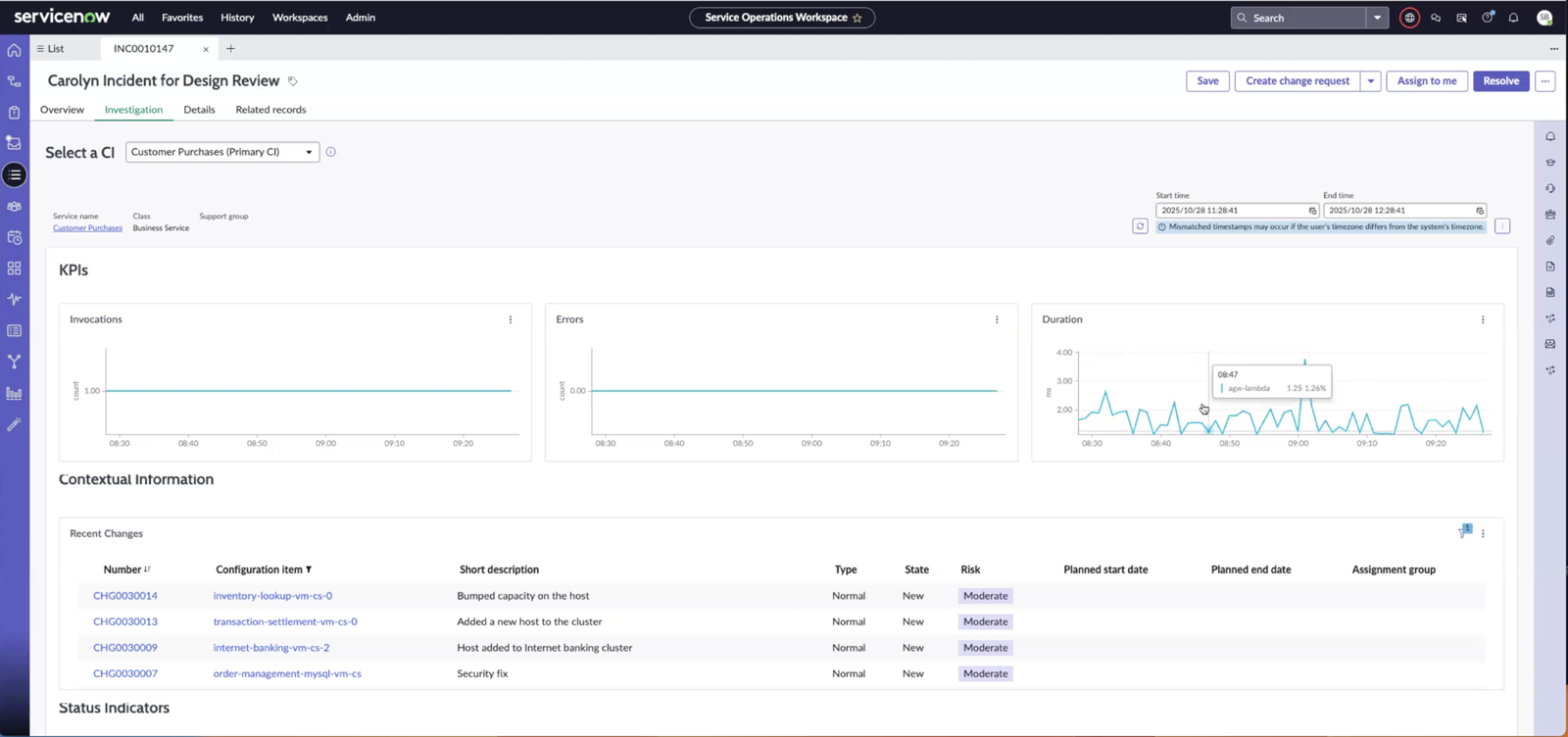Open the Workspaces menu
Screen dimensions: 1568x737
point(300,18)
